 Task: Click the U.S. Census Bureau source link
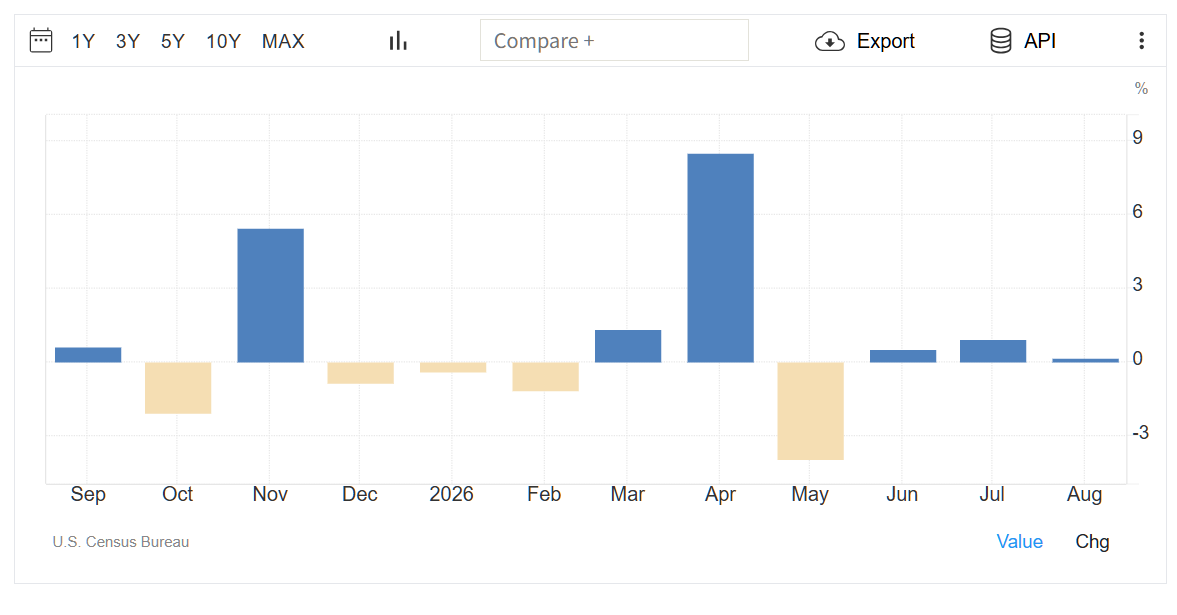(121, 542)
